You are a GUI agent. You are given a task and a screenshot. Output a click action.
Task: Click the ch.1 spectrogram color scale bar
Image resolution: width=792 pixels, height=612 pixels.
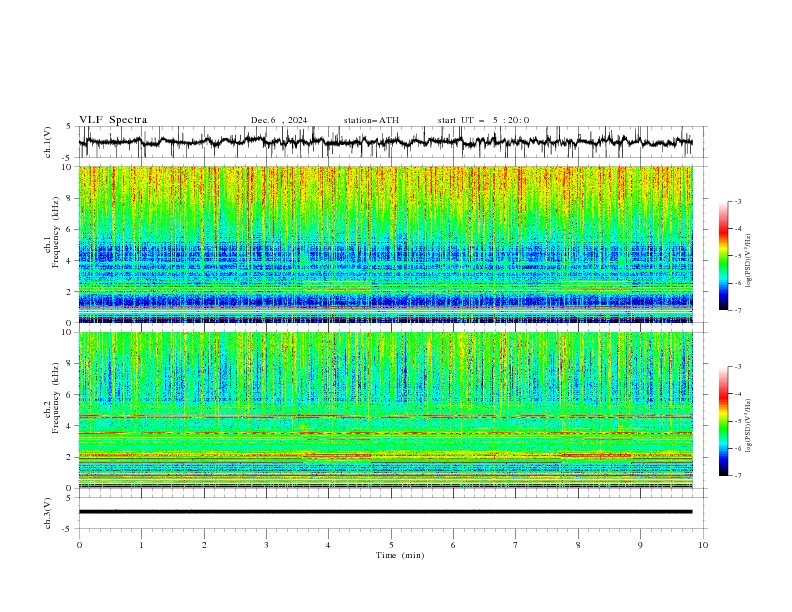723,256
